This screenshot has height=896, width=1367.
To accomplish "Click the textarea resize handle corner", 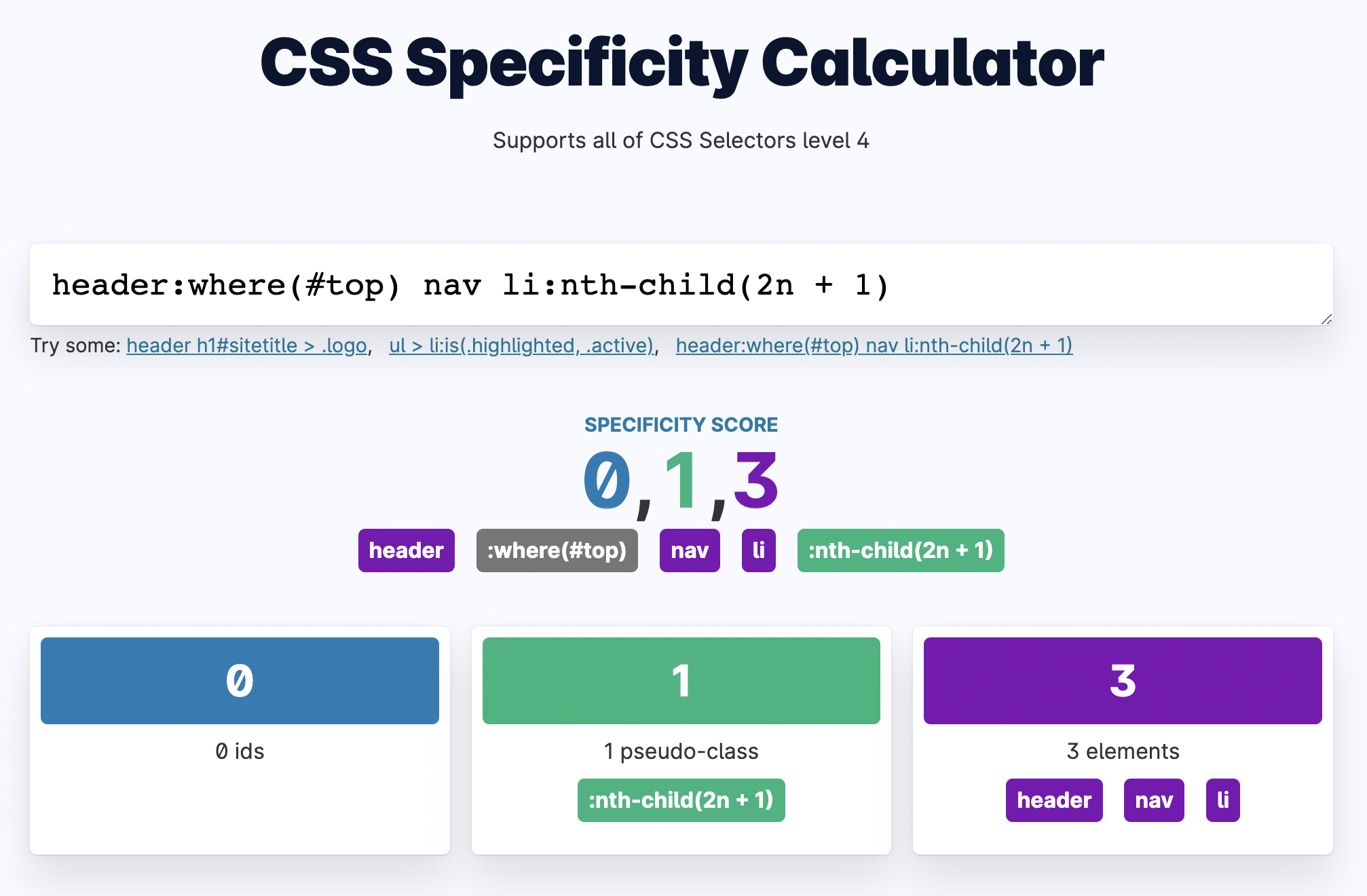I will (1327, 319).
